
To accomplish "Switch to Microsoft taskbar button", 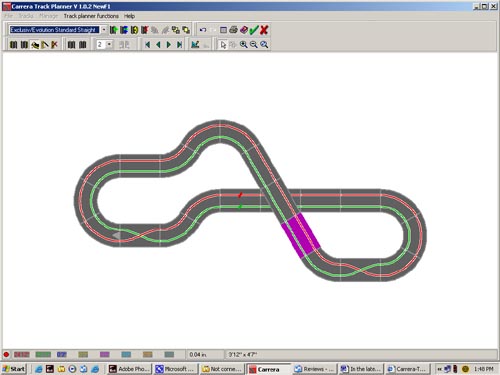I will pos(175,369).
